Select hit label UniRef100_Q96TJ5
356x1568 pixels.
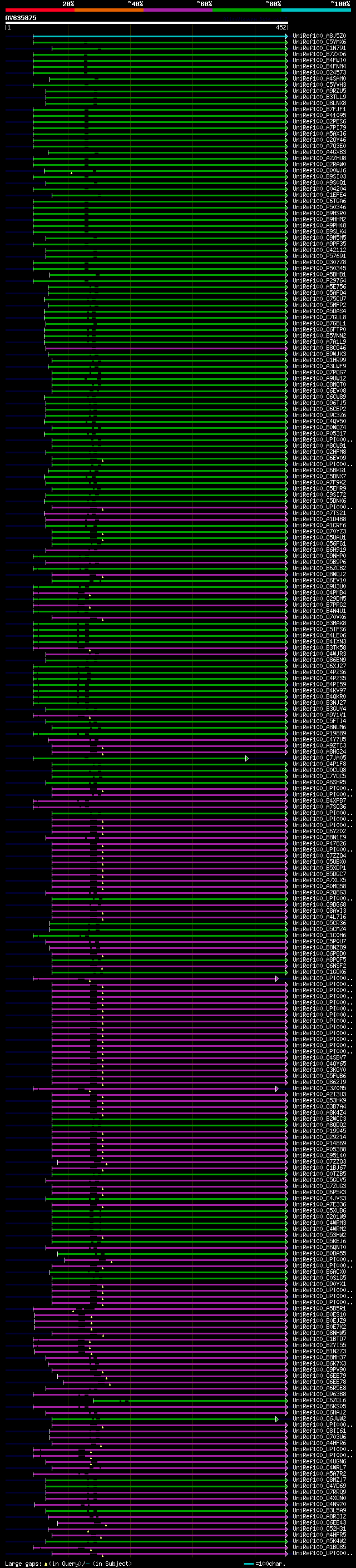click(x=319, y=403)
